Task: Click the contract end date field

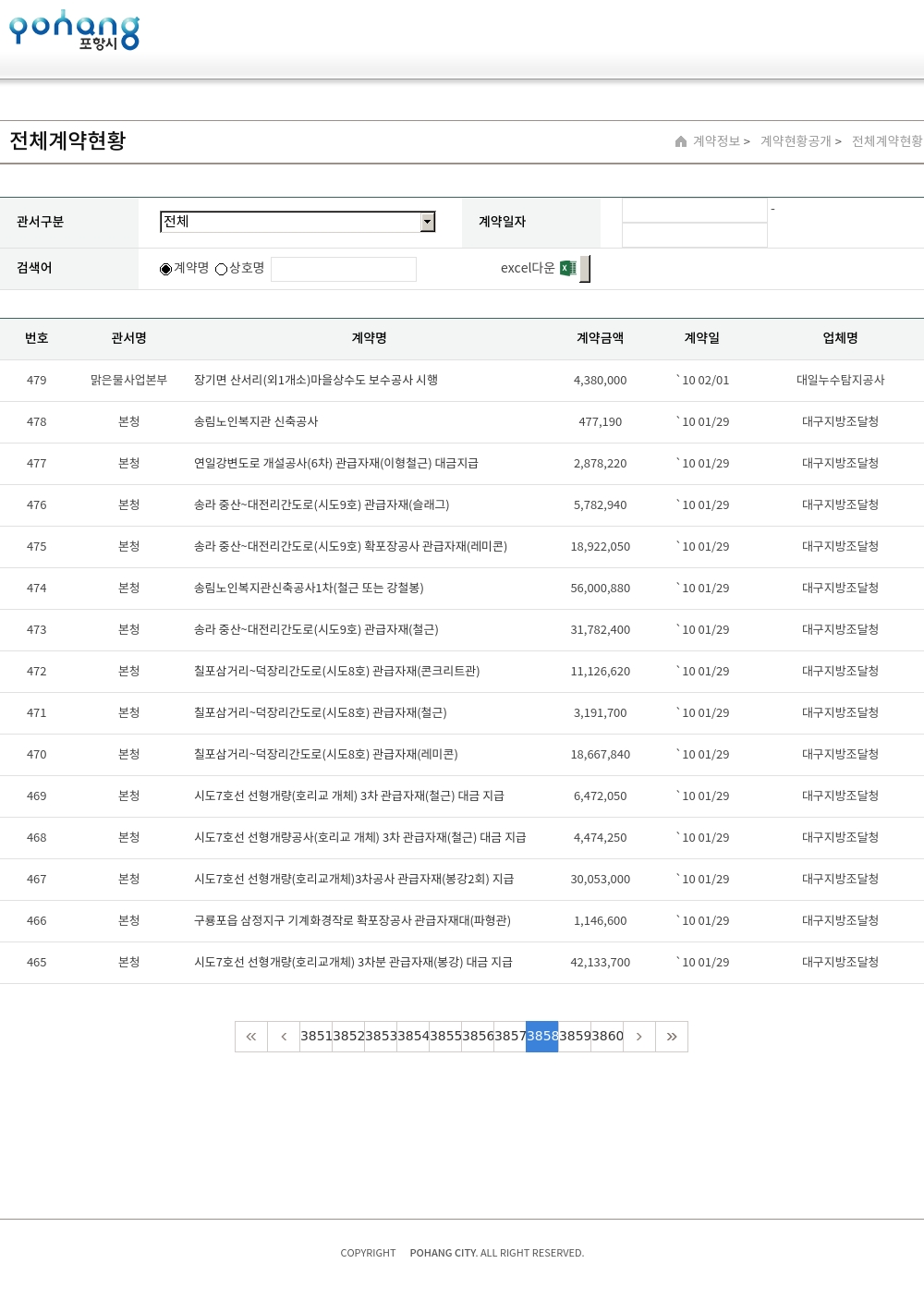Action: coord(695,236)
